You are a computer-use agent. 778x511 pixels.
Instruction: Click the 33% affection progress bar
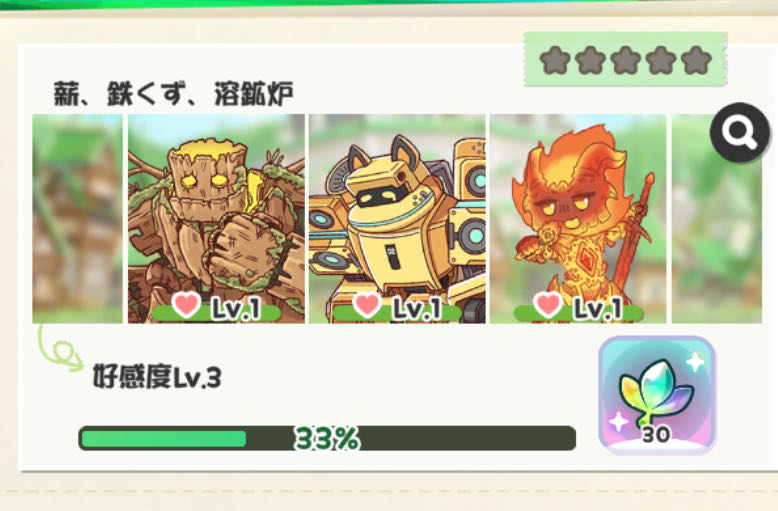click(x=327, y=439)
